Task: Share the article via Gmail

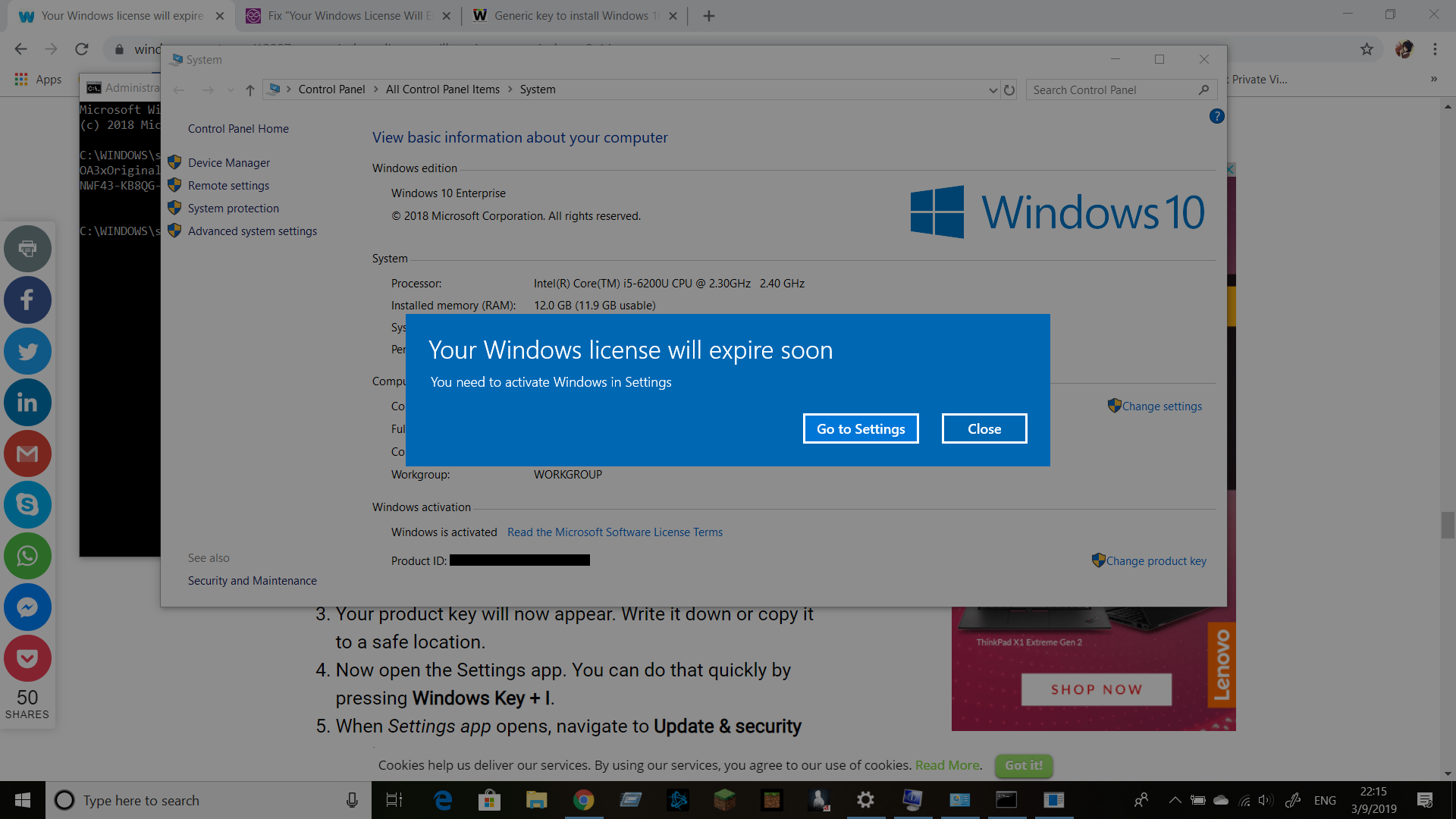Action: coord(27,453)
